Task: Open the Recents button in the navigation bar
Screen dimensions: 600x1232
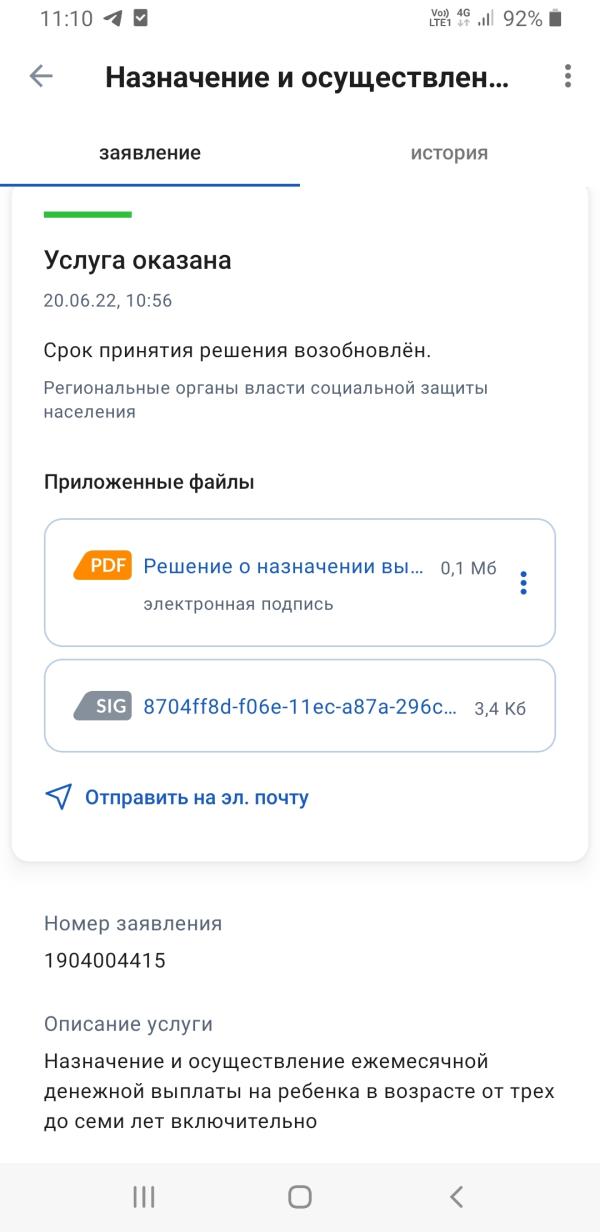Action: [x=143, y=1195]
